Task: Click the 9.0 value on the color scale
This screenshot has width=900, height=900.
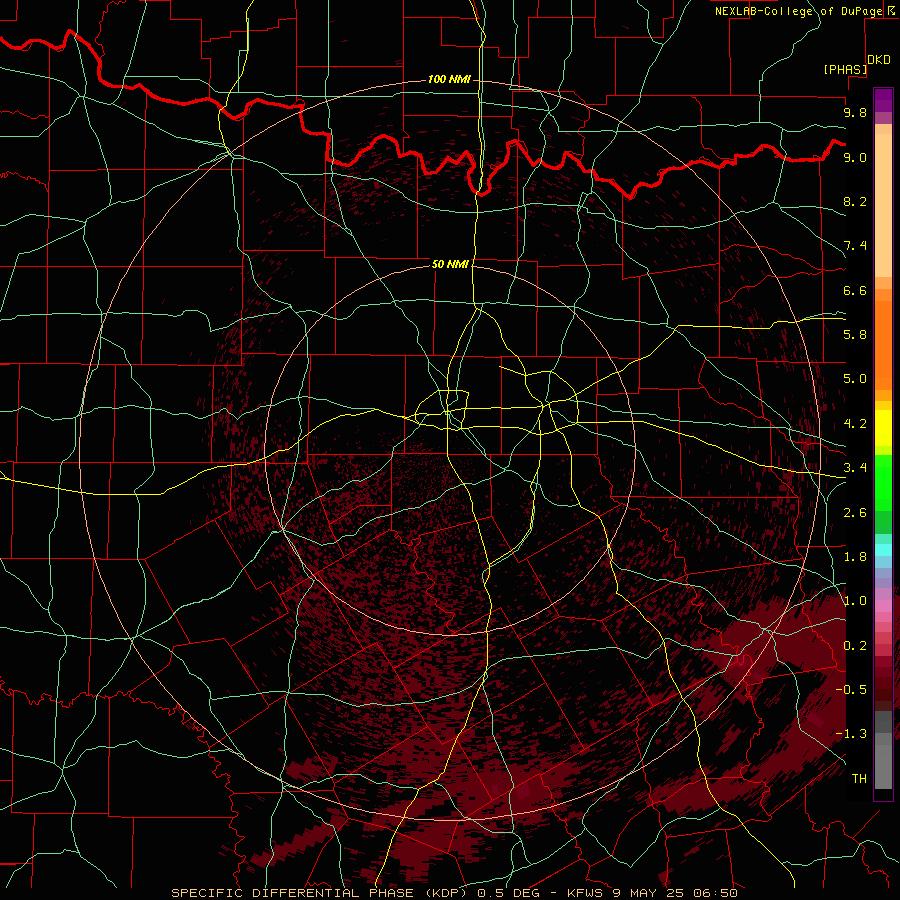Action: click(x=855, y=157)
